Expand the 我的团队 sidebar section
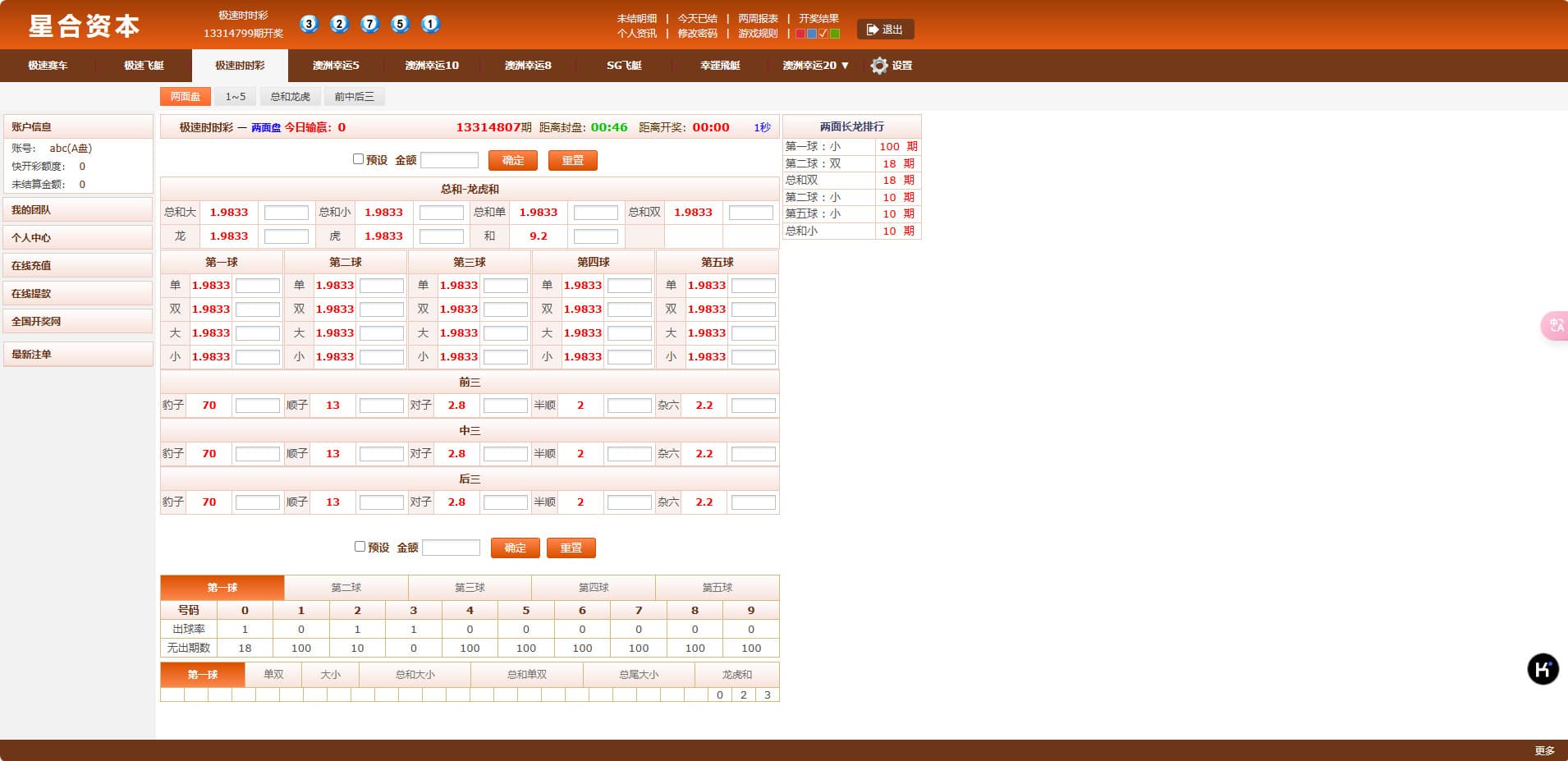The width and height of the screenshot is (1568, 761). click(x=78, y=210)
